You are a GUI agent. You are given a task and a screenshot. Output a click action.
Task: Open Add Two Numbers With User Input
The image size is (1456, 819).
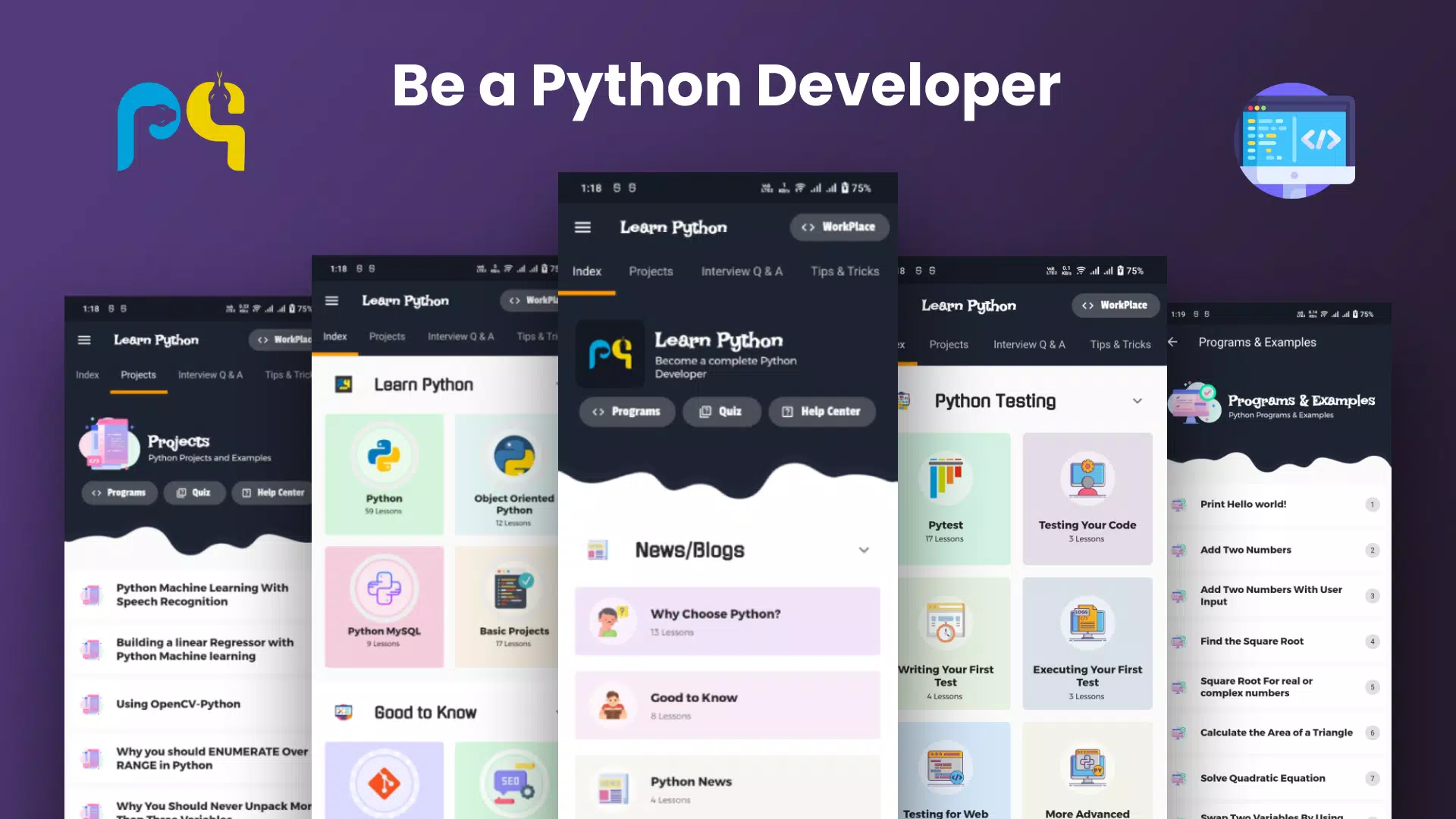[x=1279, y=595]
